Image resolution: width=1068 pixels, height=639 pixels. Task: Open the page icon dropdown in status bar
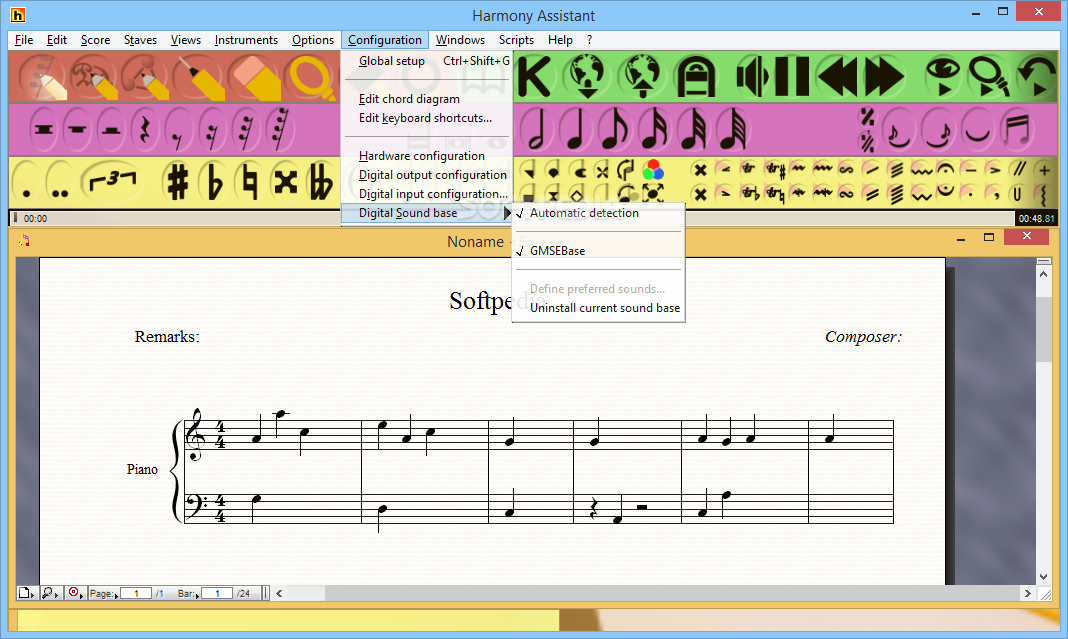tap(27, 593)
